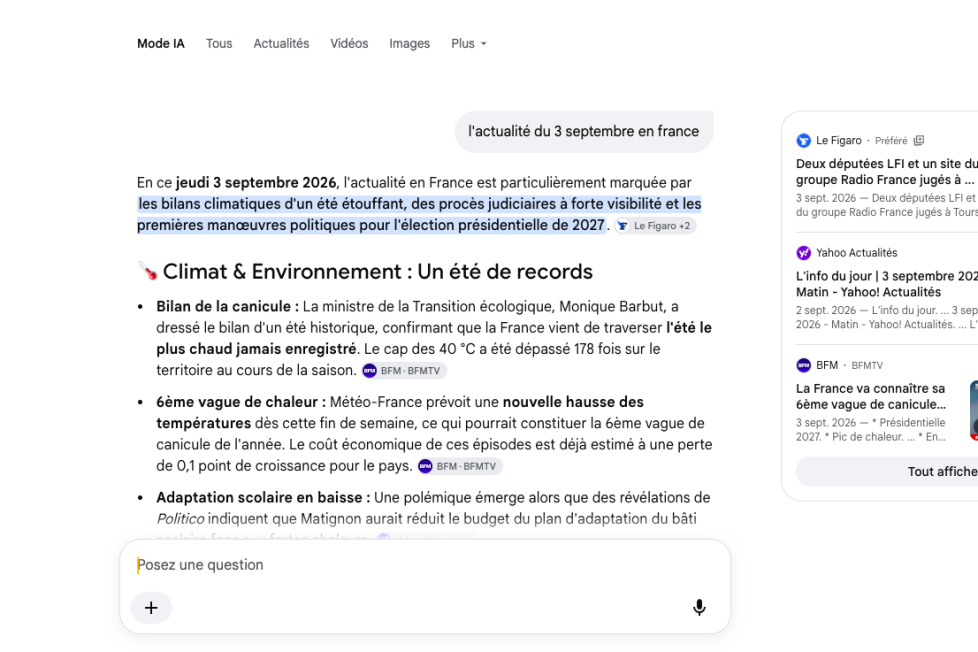Click the BFM logo icon in sidebar
The height and width of the screenshot is (652, 978).
point(803,365)
